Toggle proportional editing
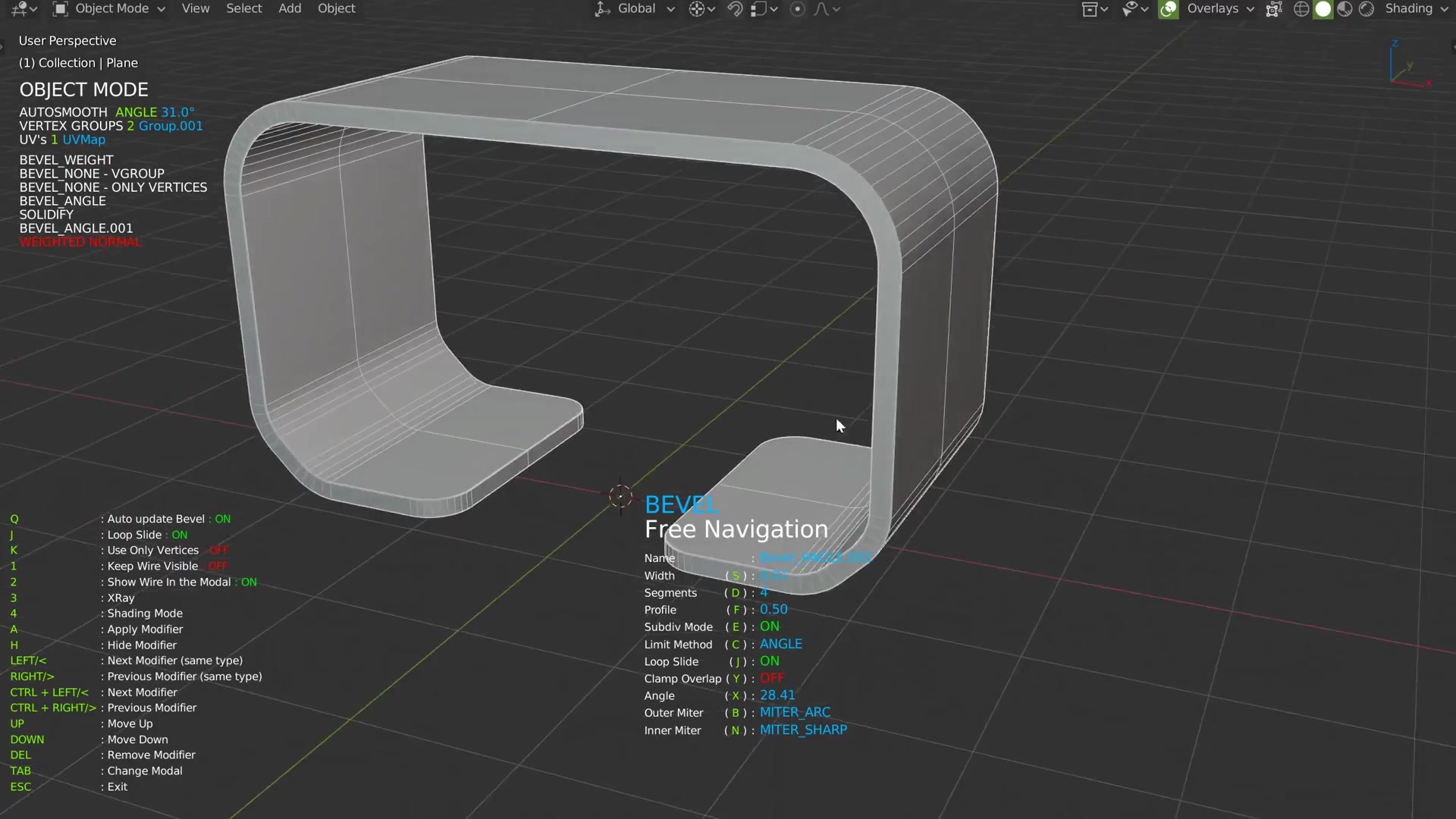This screenshot has height=819, width=1456. (798, 8)
